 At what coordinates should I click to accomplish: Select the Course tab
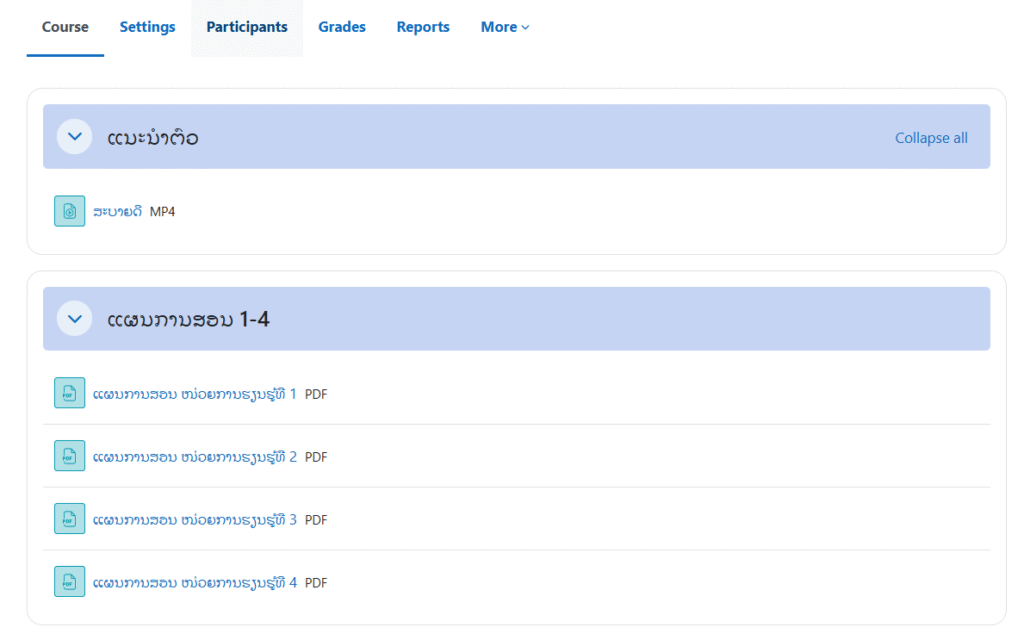click(65, 27)
